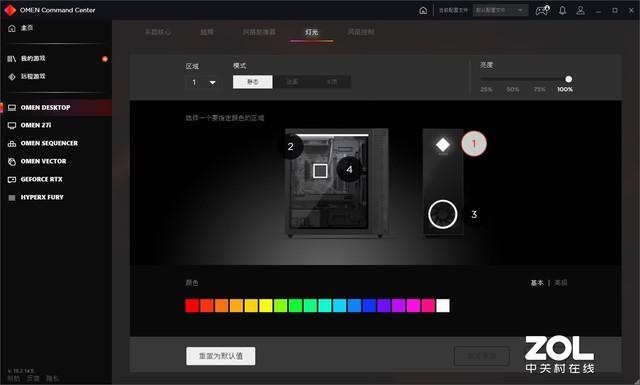Set brightness to 75% mark
This screenshot has height=385, width=640.
[x=539, y=89]
